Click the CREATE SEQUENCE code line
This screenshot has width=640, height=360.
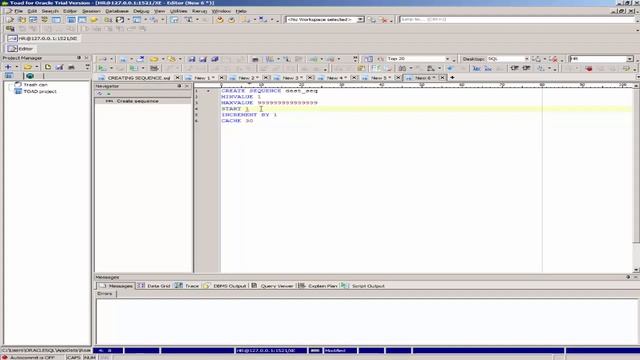point(269,91)
